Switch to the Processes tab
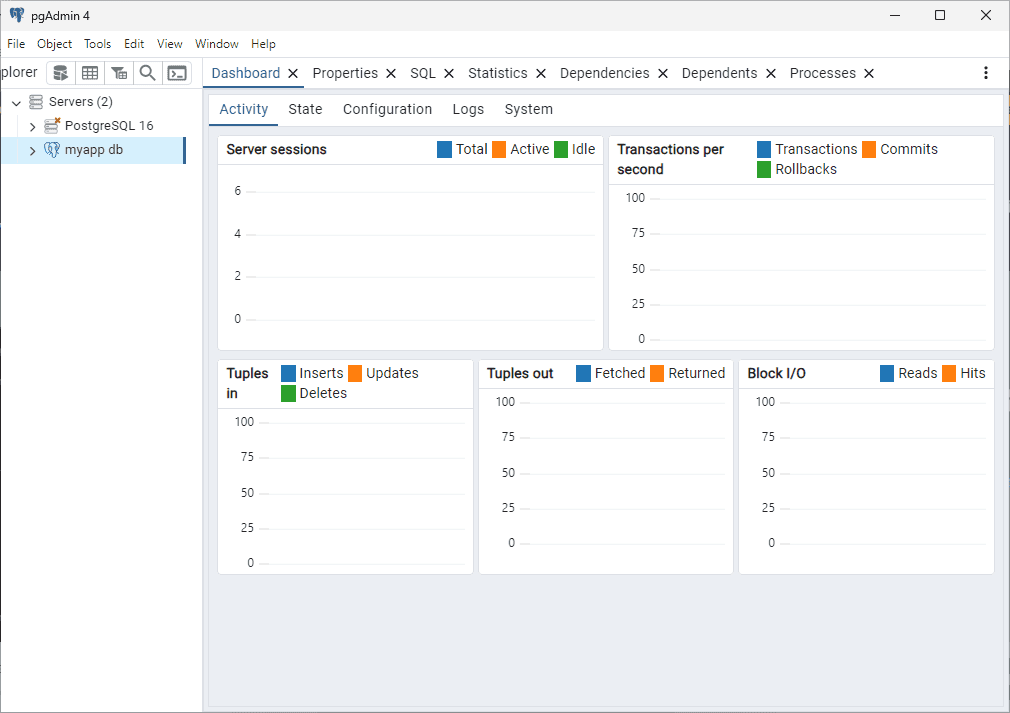Screen dimensions: 1010x713 click(x=823, y=73)
